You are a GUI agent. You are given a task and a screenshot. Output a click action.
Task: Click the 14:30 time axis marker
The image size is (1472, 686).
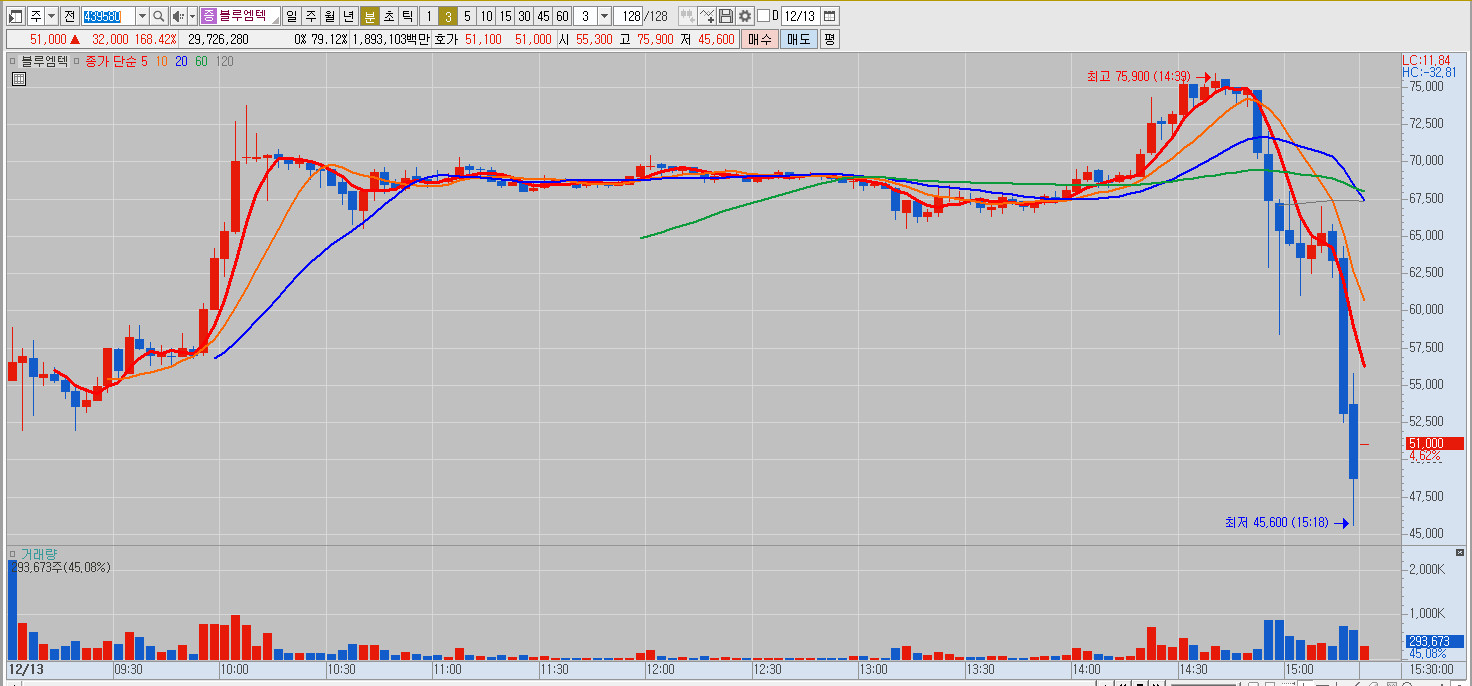[1193, 668]
